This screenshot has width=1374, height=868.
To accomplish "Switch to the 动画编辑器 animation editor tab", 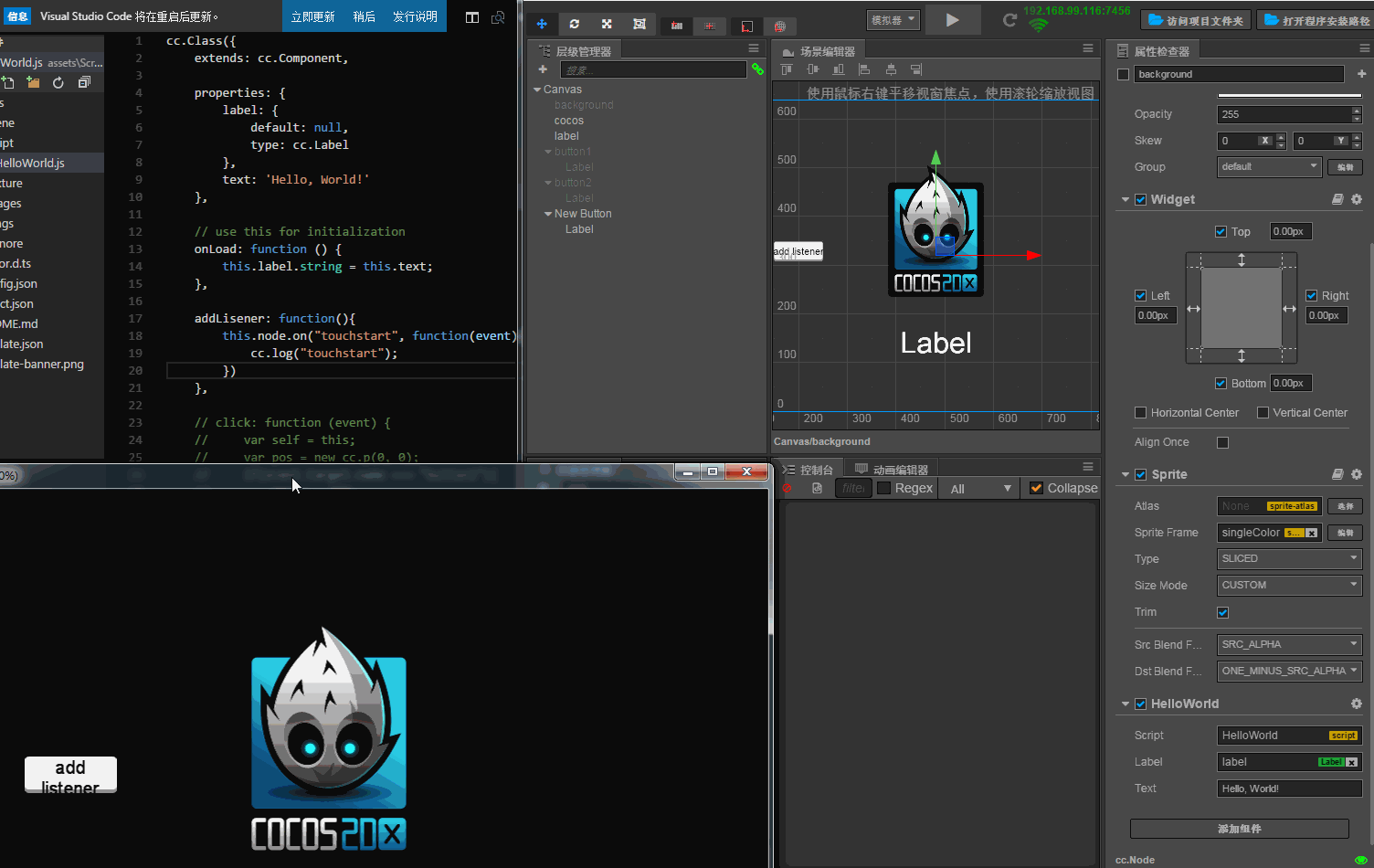I will tap(892, 470).
